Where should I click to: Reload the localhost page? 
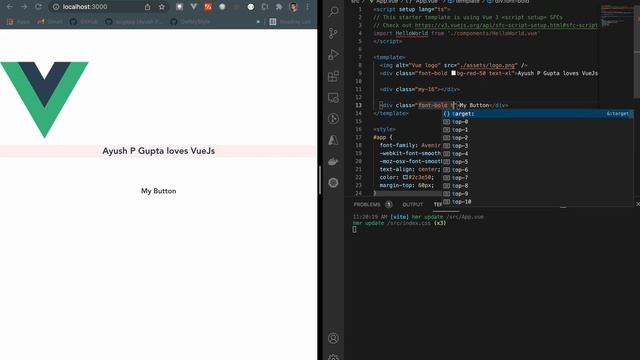[x=38, y=7]
